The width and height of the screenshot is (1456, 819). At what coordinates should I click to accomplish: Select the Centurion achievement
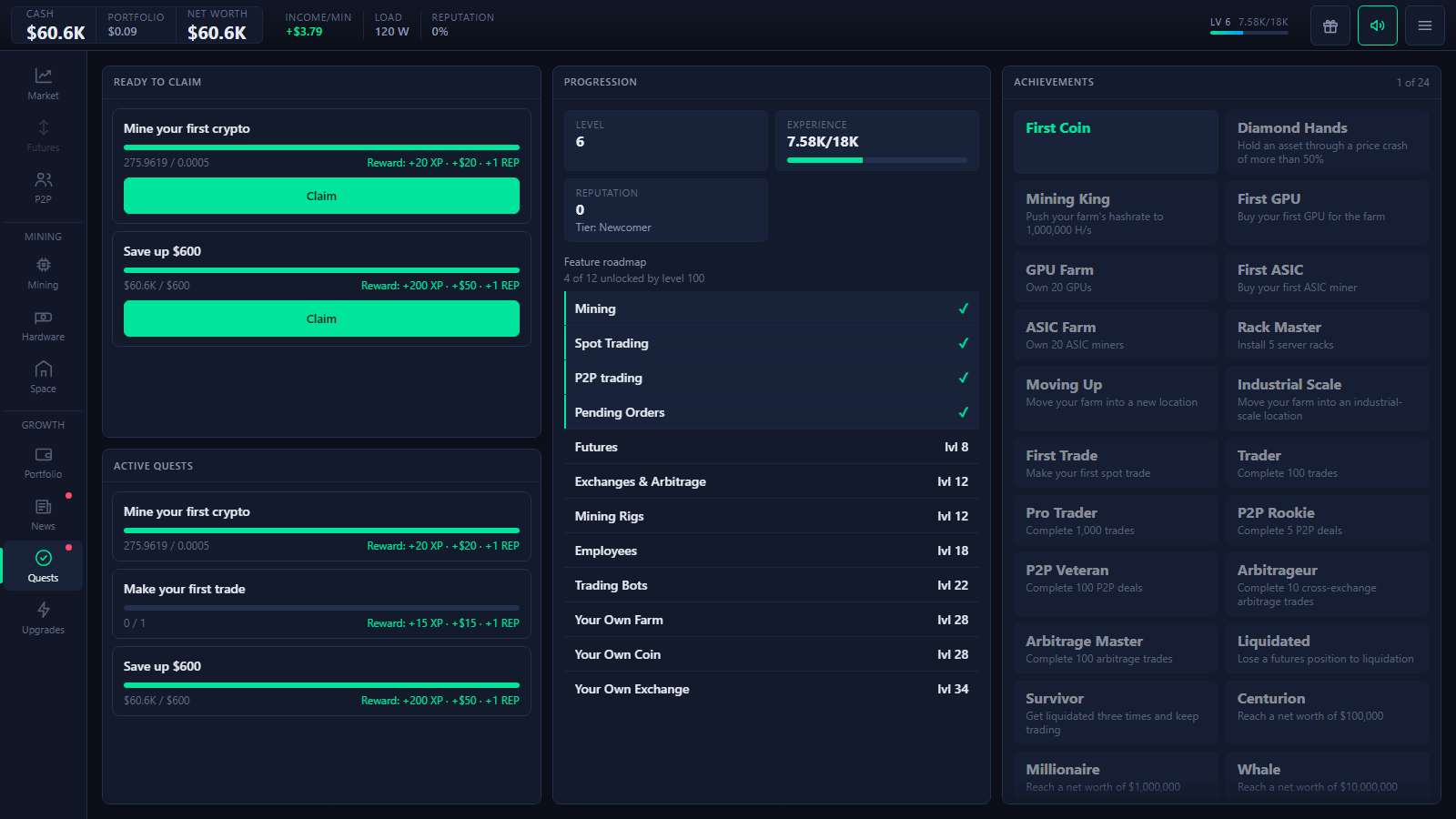point(1327,713)
